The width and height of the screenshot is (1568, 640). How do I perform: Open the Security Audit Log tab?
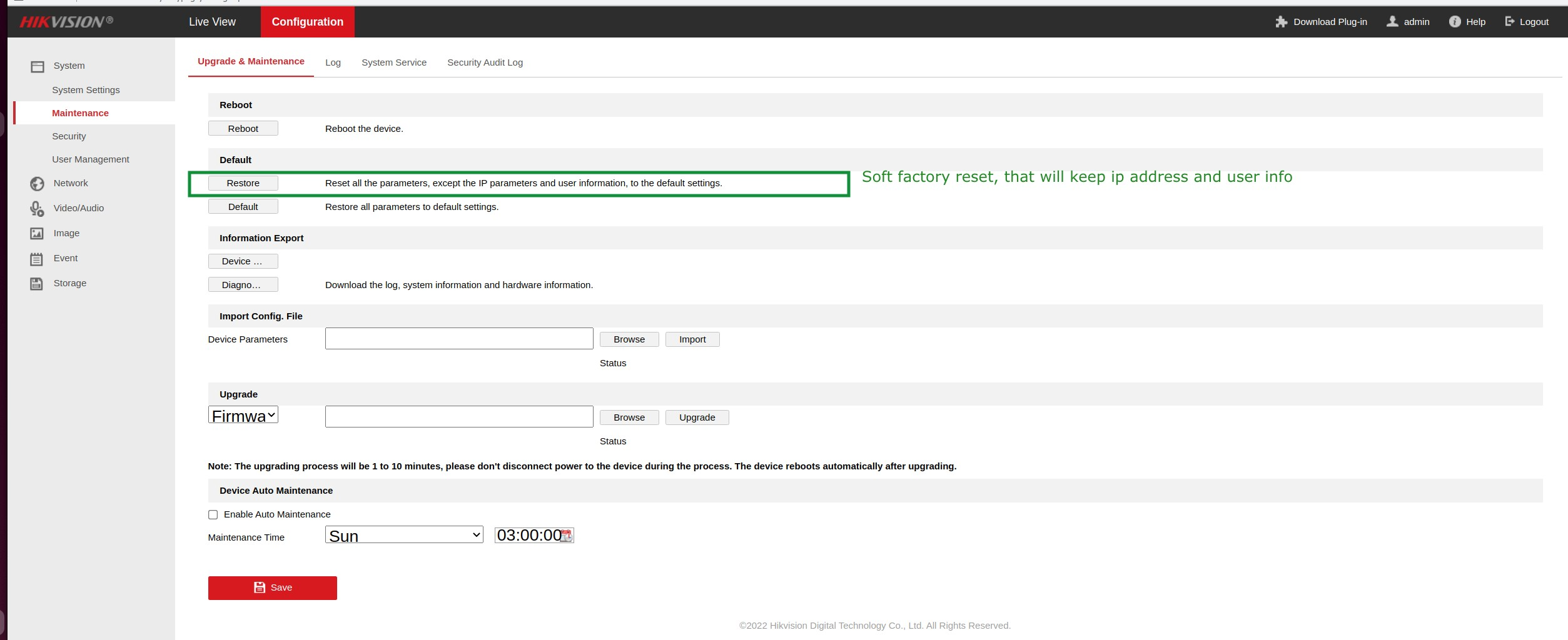(x=485, y=62)
